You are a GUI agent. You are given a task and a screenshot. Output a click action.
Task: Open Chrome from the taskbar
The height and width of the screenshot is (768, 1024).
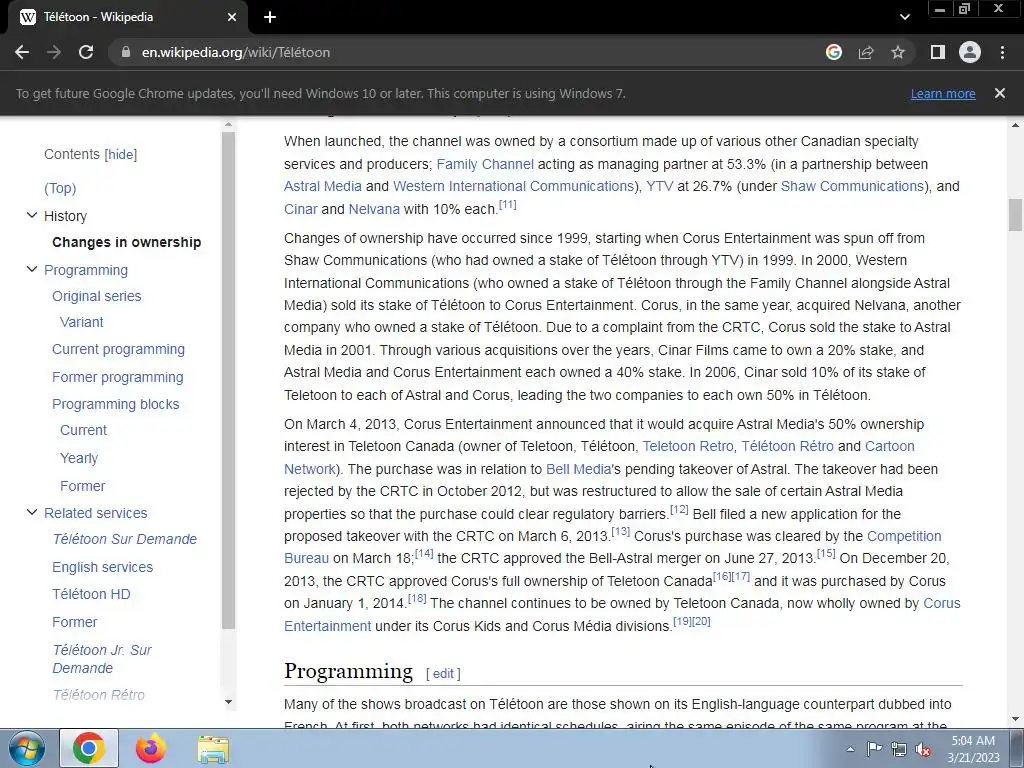[x=89, y=748]
